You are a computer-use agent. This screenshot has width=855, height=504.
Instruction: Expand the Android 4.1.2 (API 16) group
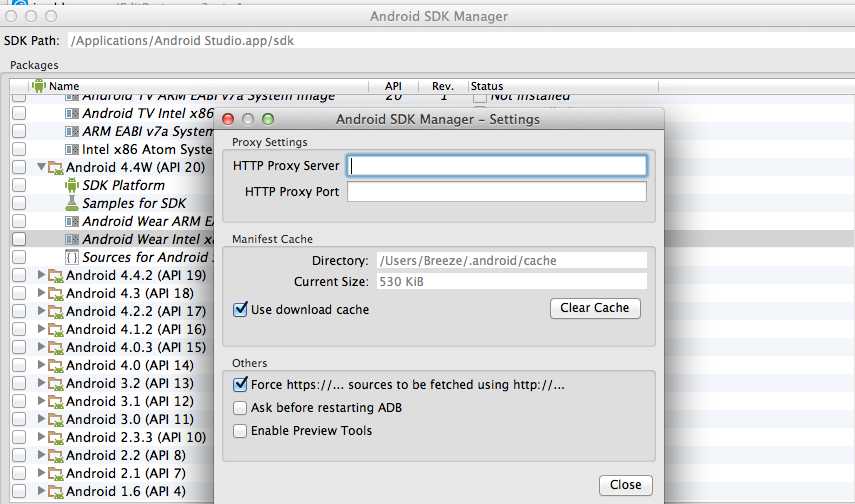point(41,329)
